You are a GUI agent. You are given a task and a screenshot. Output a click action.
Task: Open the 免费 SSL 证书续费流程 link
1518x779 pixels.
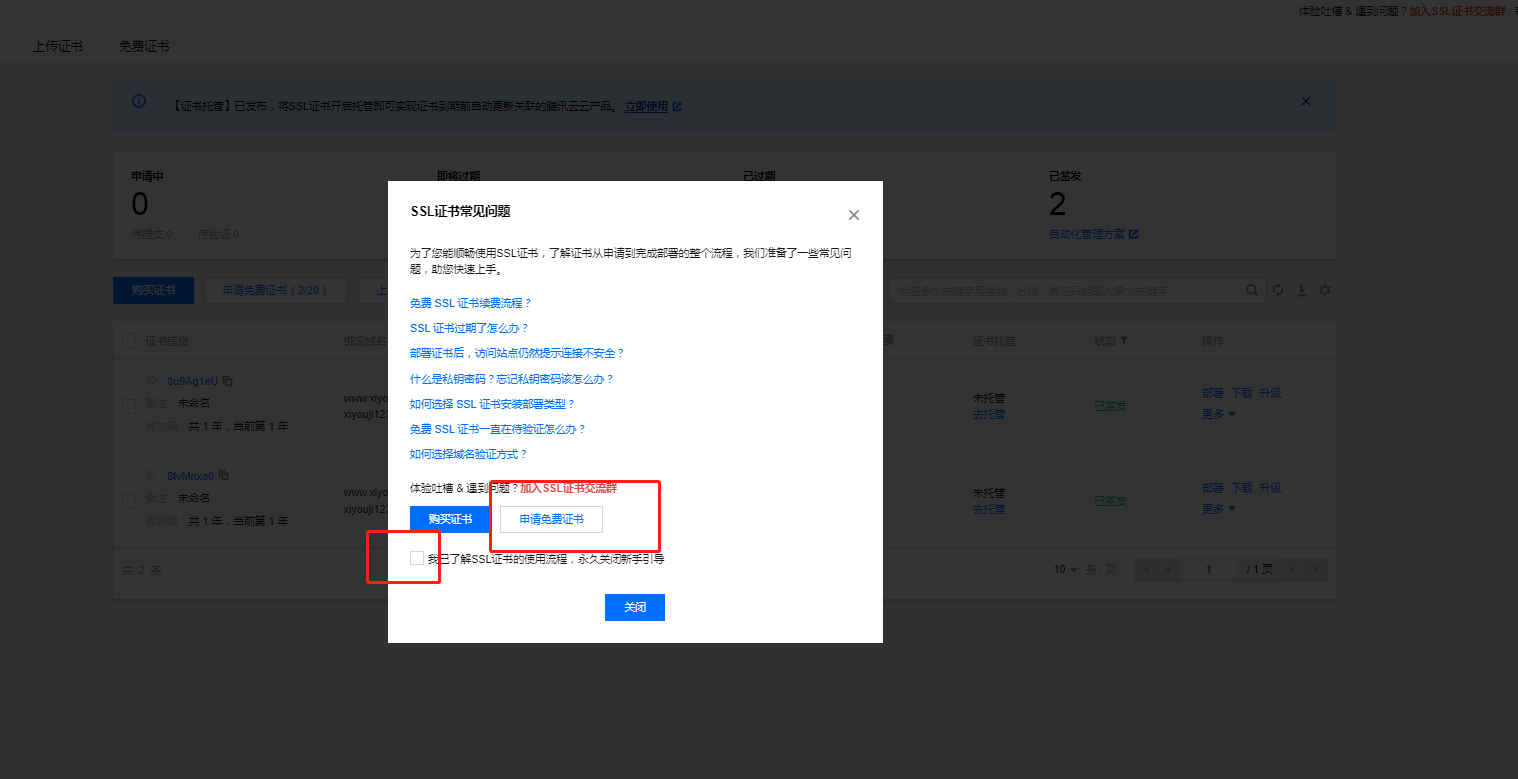coord(471,303)
